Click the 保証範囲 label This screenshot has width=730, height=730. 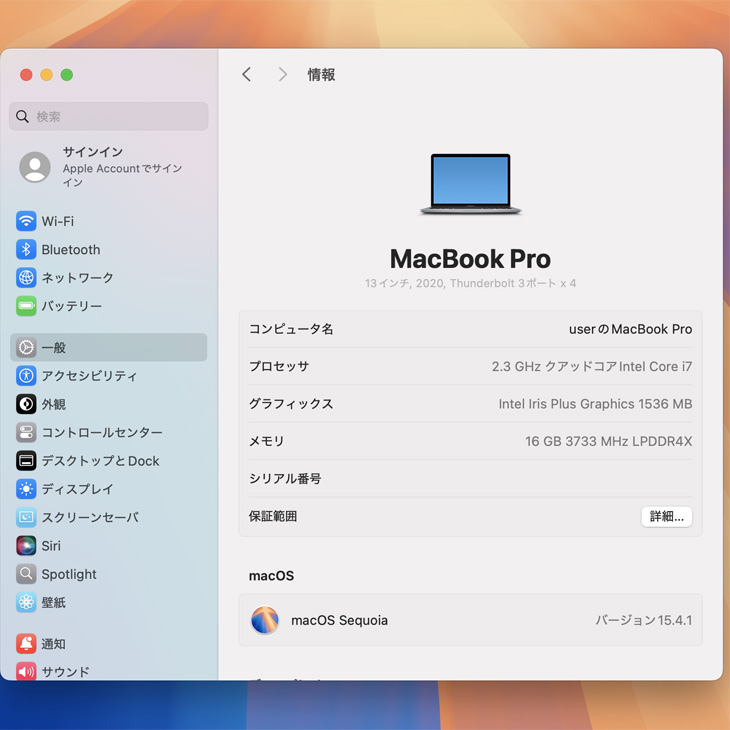point(273,516)
